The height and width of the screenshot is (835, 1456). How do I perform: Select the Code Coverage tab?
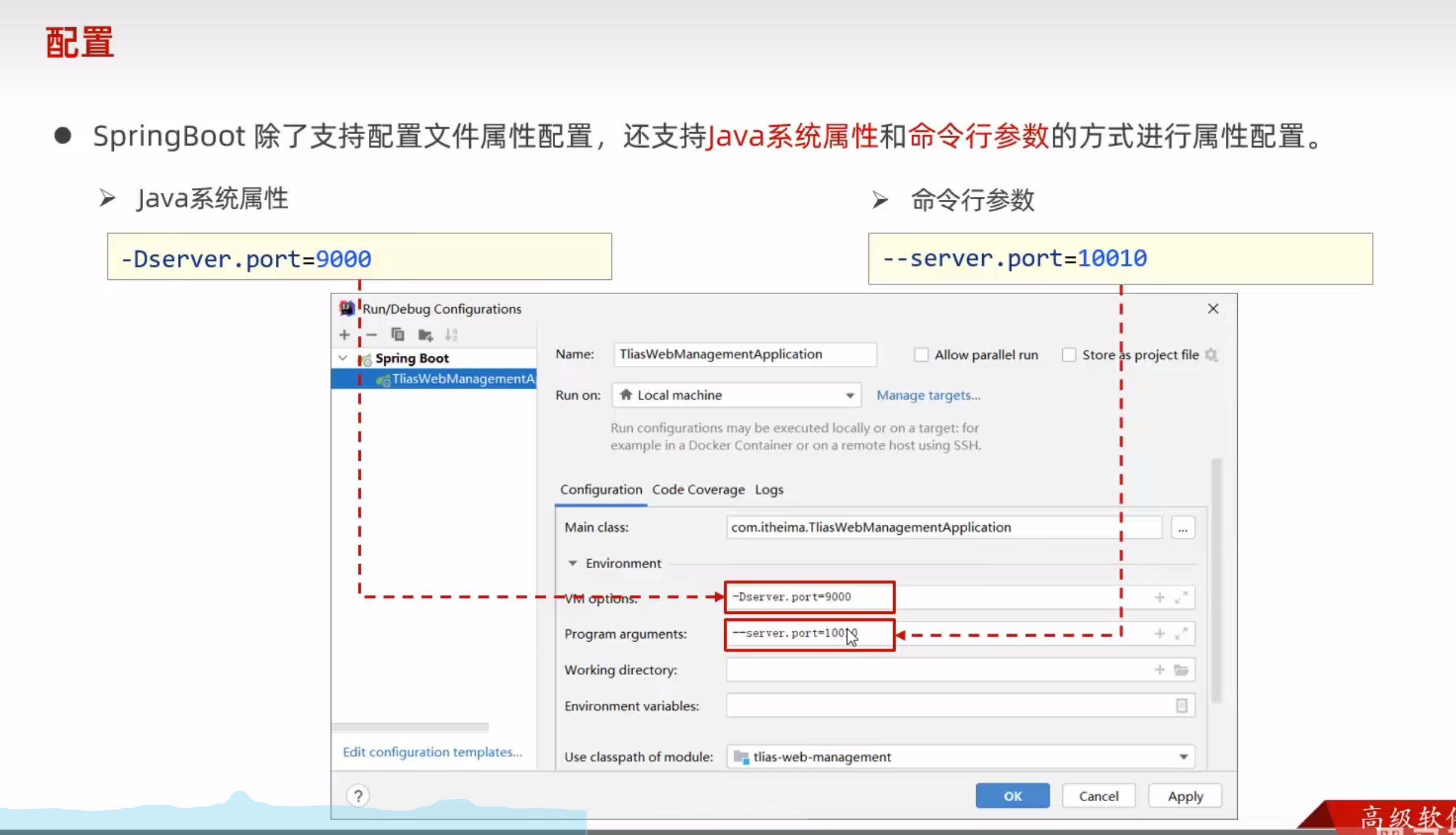pos(698,489)
